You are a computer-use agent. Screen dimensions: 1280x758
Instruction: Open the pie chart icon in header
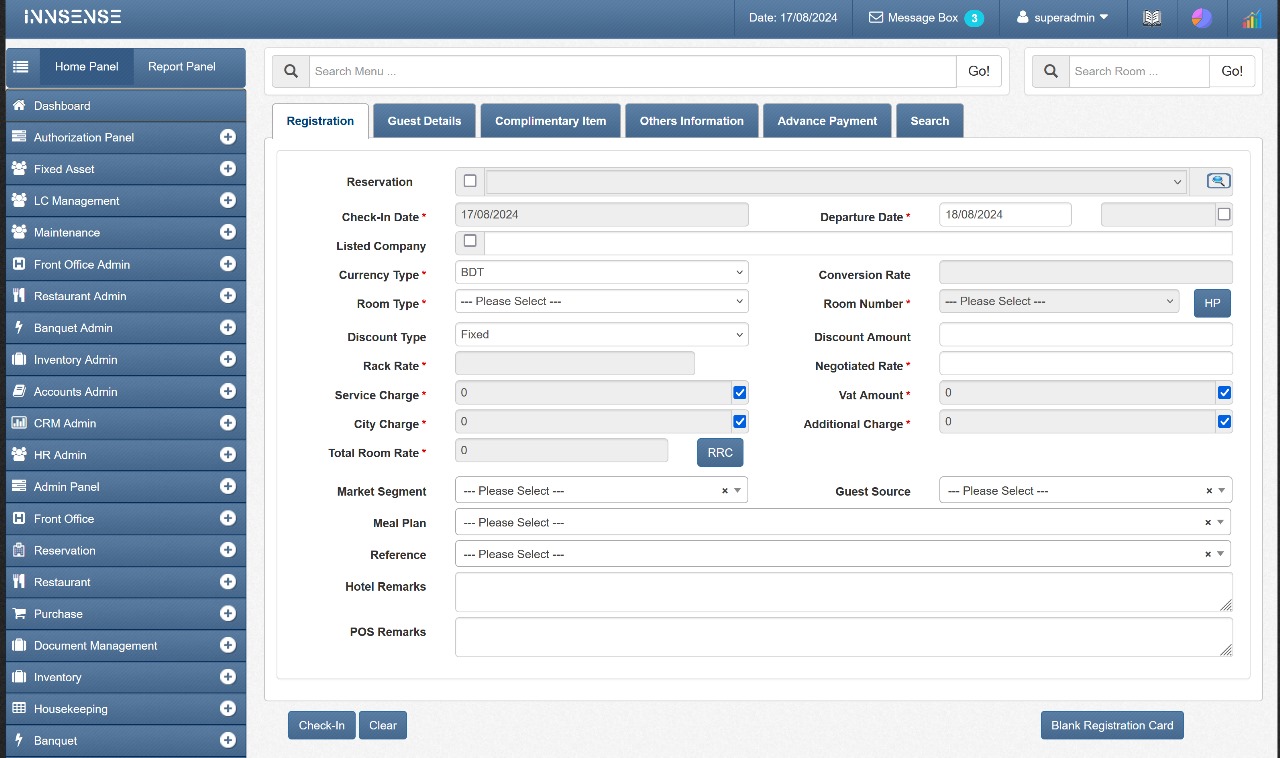click(x=1202, y=18)
